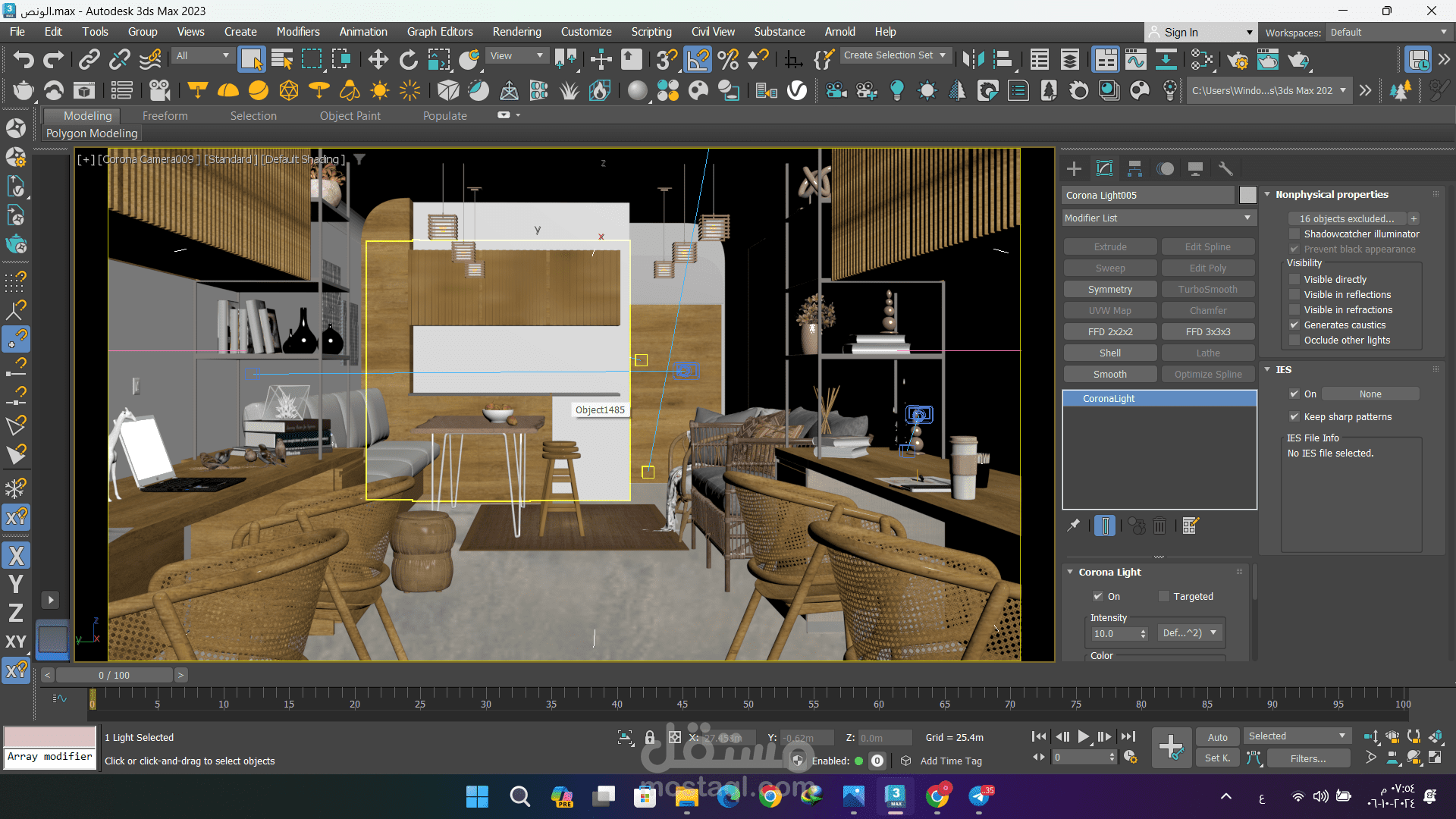Enable the Visible directly checkbox

point(1294,279)
